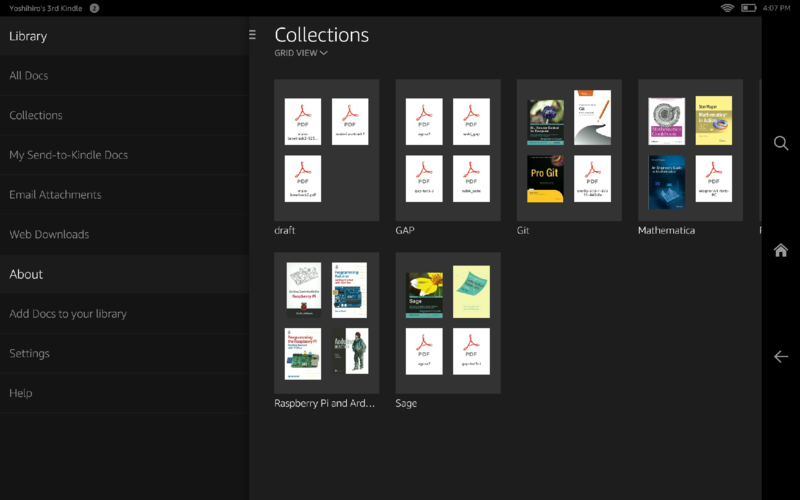This screenshot has height=500, width=800.
Task: Go to the Home screen icon
Action: (x=781, y=250)
